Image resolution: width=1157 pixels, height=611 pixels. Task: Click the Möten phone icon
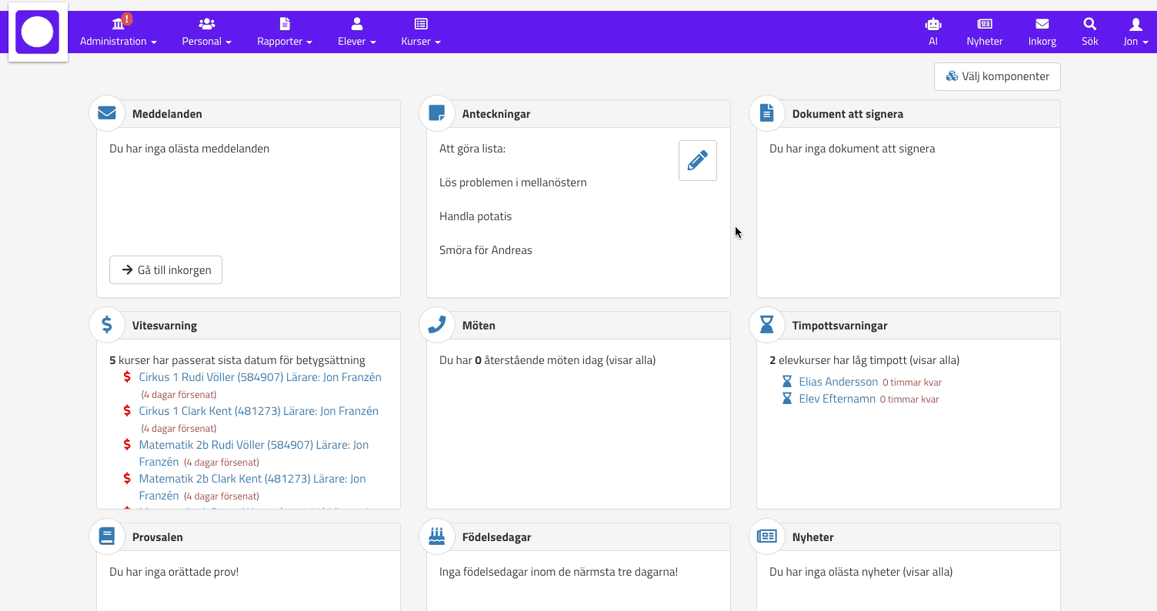tap(437, 325)
